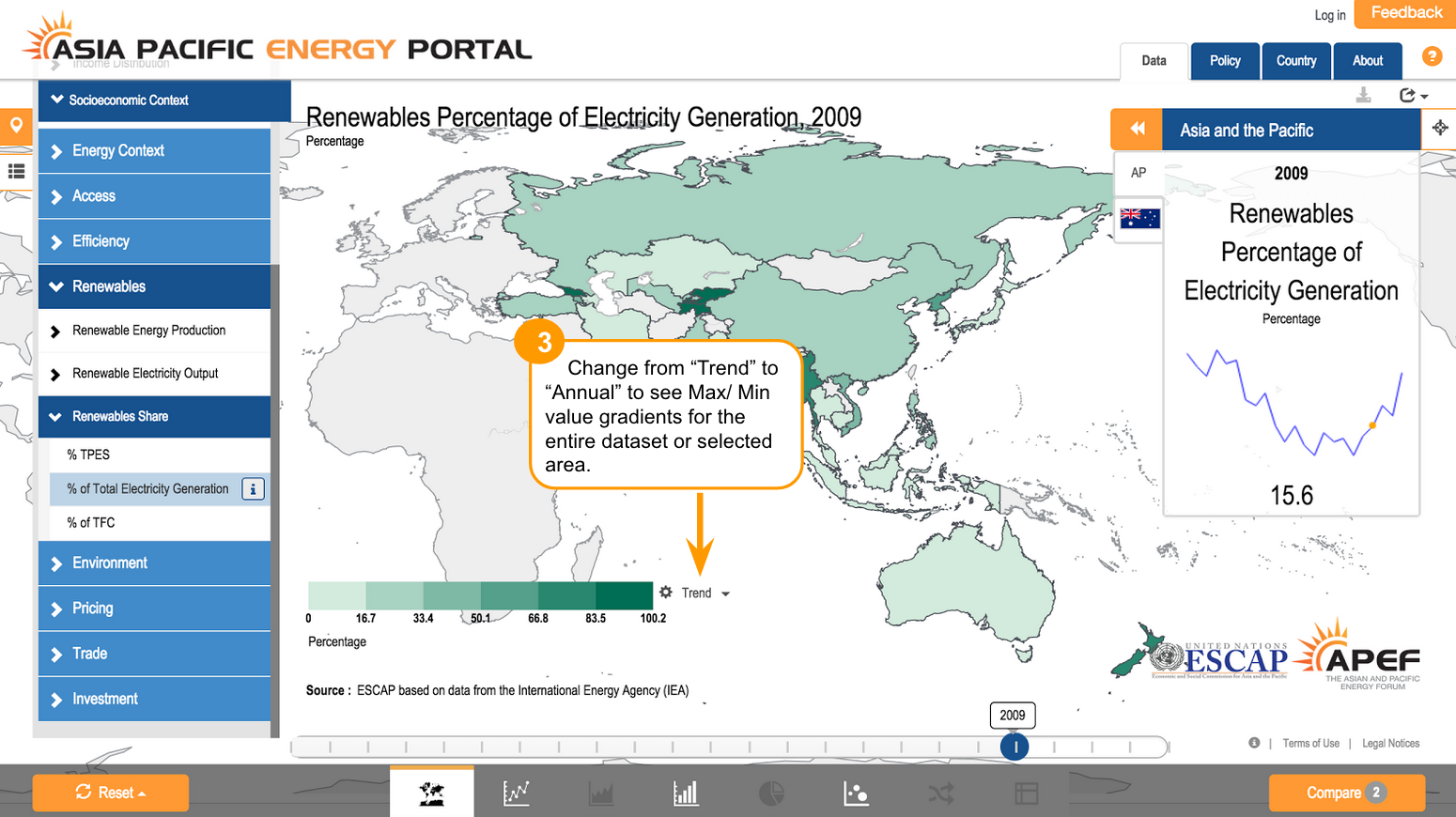Click the 2009 year slider handle
Image resolution: width=1456 pixels, height=817 pixels.
[x=1015, y=747]
